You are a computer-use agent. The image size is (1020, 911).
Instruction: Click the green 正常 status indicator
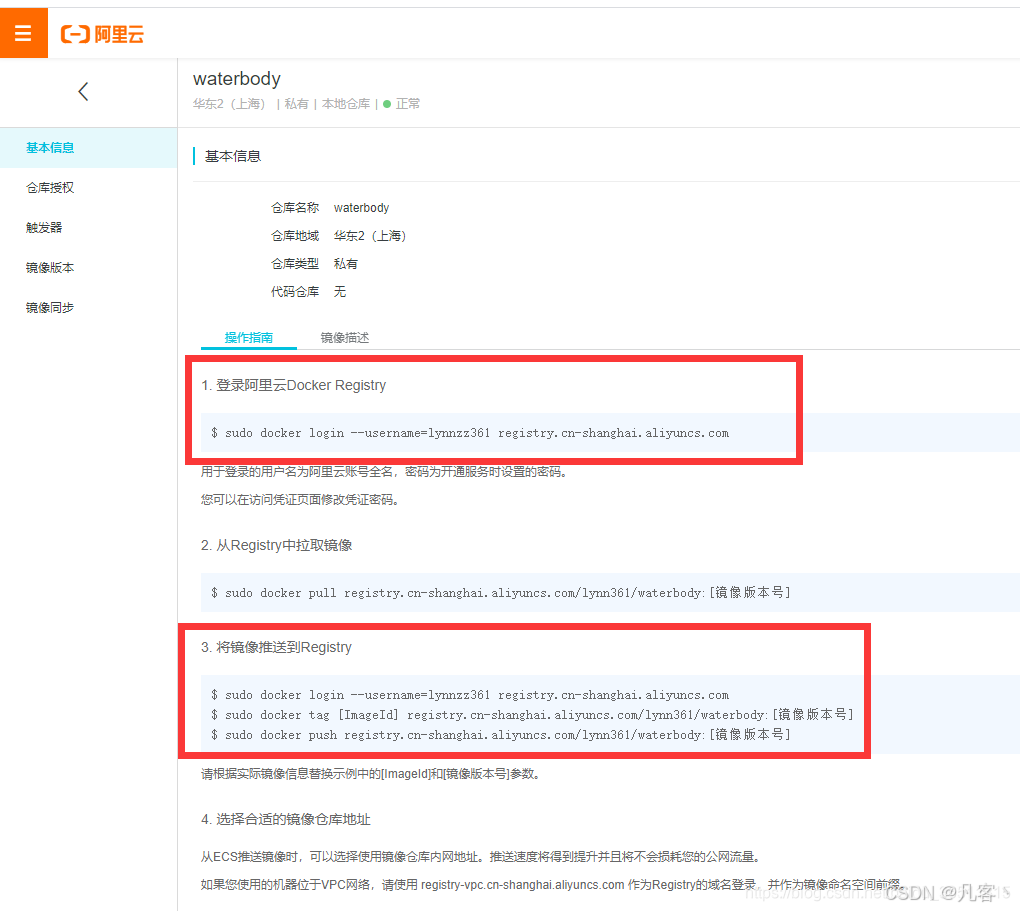(x=402, y=104)
